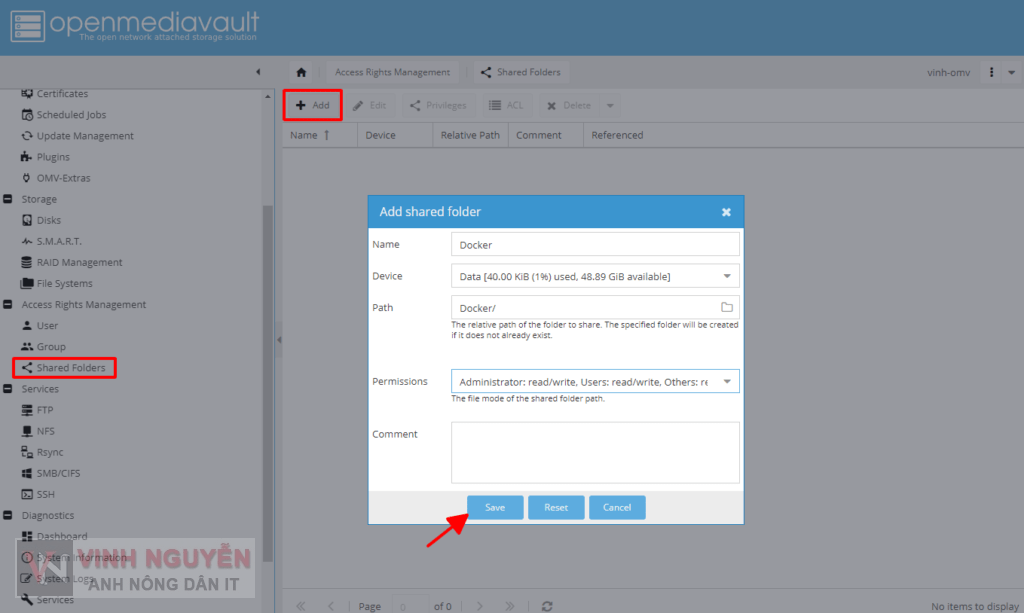Collapse the sidebar with the chevron icon
Viewport: 1024px width, 613px height.
(x=258, y=72)
